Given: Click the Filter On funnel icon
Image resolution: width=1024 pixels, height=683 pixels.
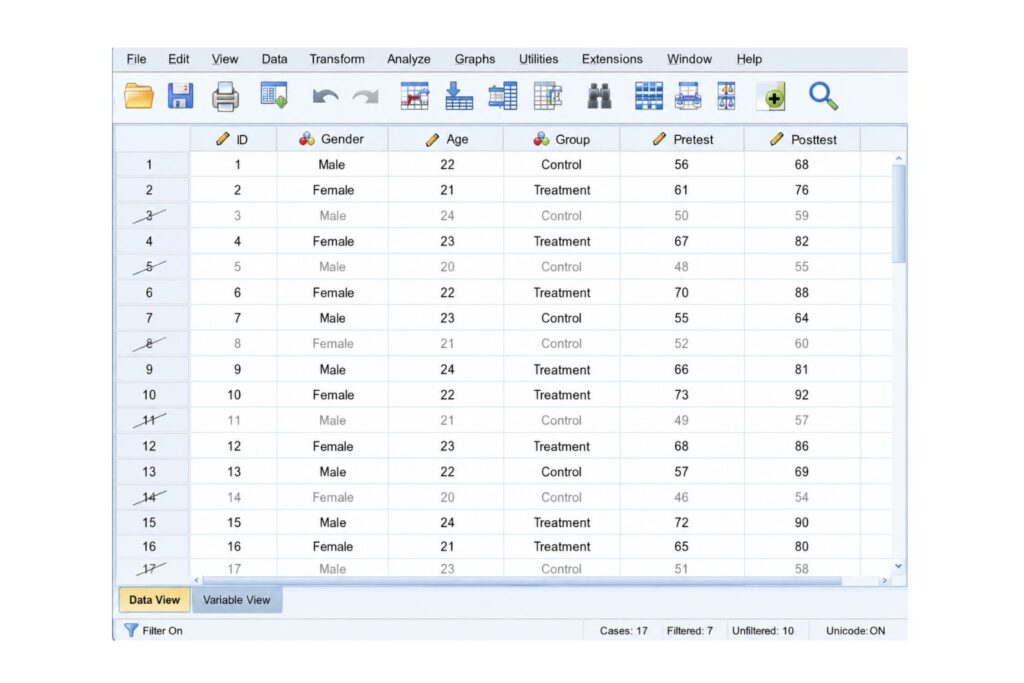Looking at the screenshot, I should (131, 630).
